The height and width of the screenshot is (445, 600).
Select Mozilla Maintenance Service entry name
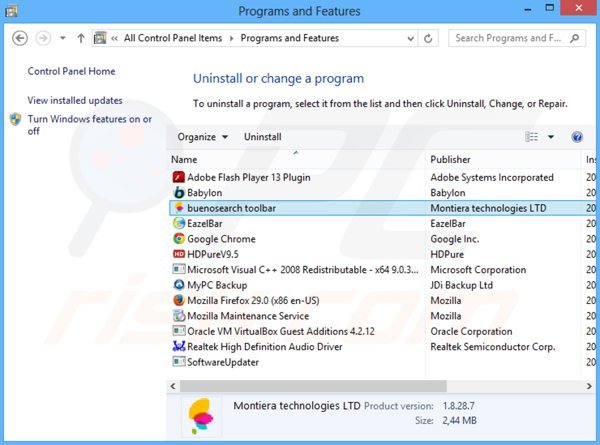tap(248, 316)
